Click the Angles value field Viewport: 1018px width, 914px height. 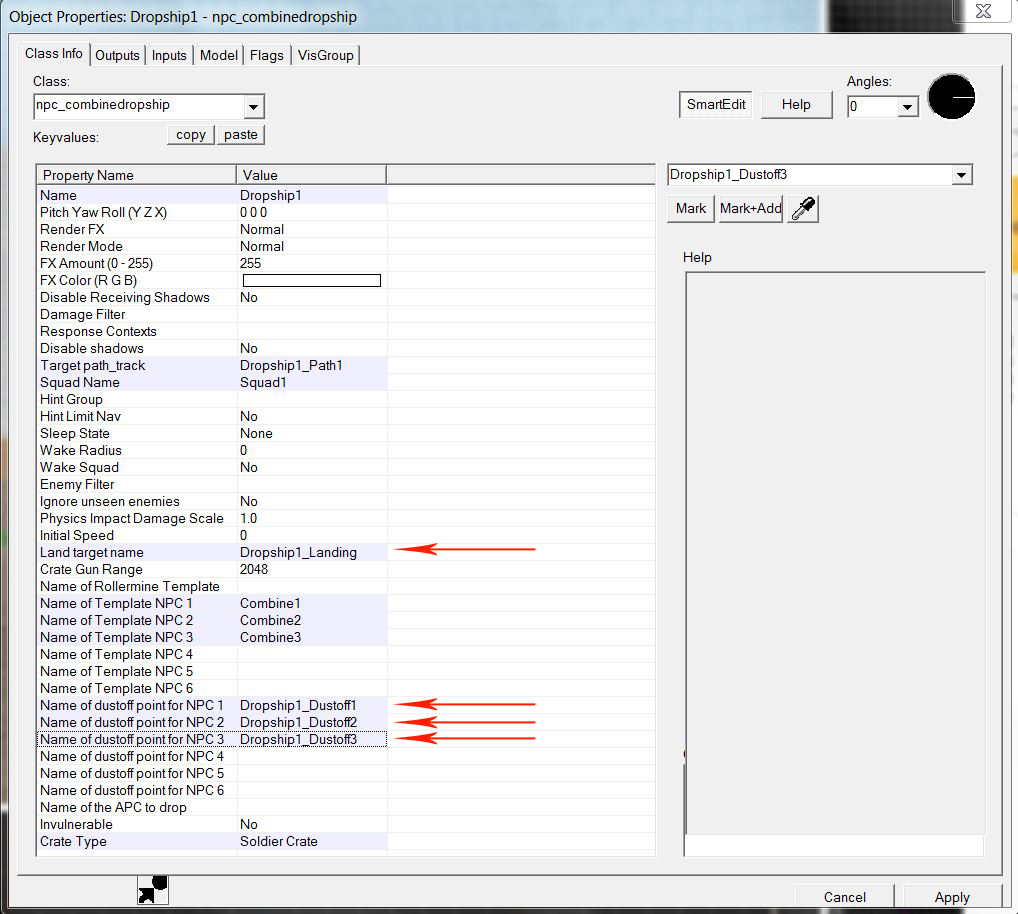(873, 106)
